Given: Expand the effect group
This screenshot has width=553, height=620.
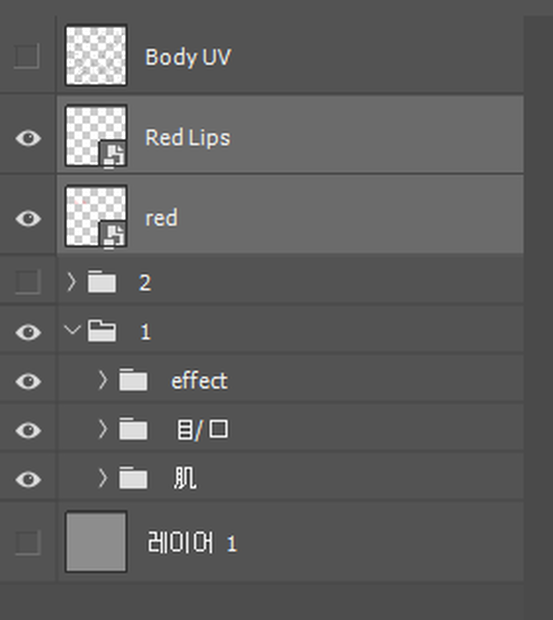Looking at the screenshot, I should coord(103,380).
